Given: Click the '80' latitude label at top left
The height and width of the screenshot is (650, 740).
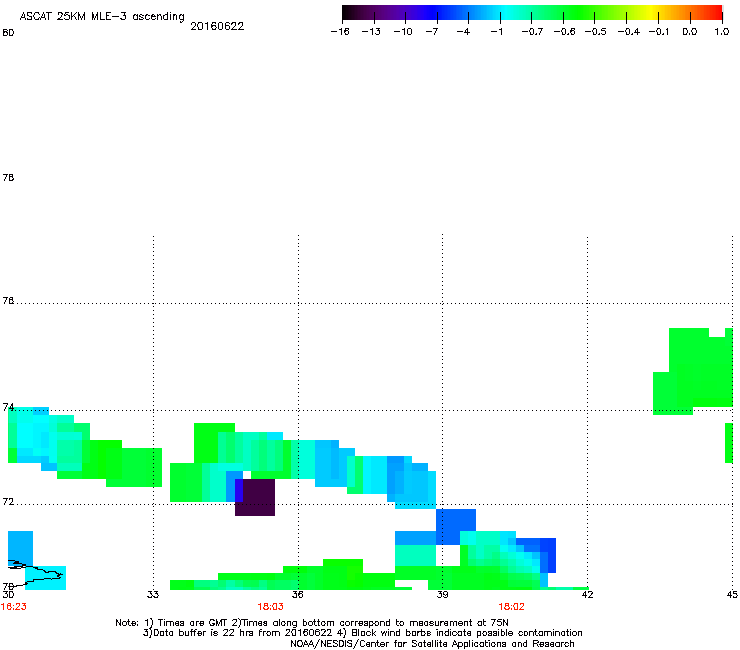Looking at the screenshot, I should click(x=8, y=33).
